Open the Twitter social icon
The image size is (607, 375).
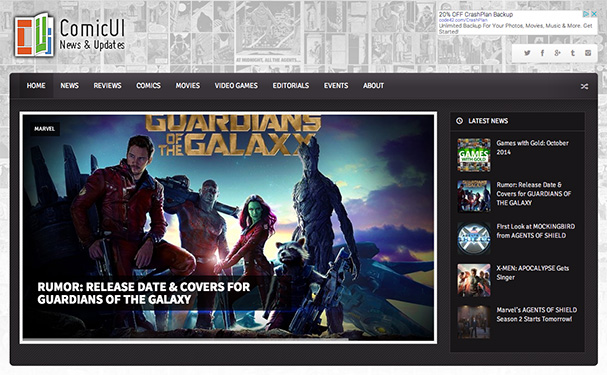coord(527,53)
